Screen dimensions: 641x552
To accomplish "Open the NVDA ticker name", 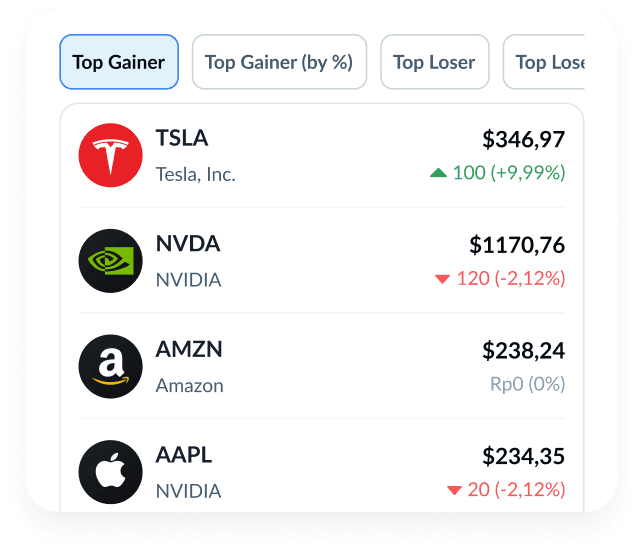I will pos(188,244).
